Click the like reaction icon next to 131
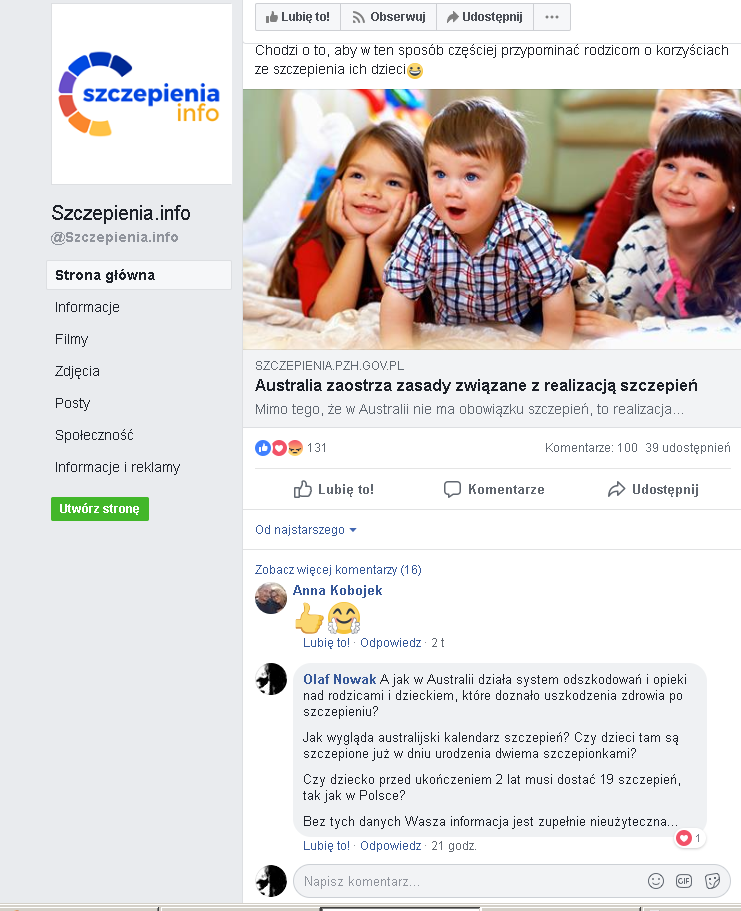Screen dimensions: 741x911 pos(263,447)
